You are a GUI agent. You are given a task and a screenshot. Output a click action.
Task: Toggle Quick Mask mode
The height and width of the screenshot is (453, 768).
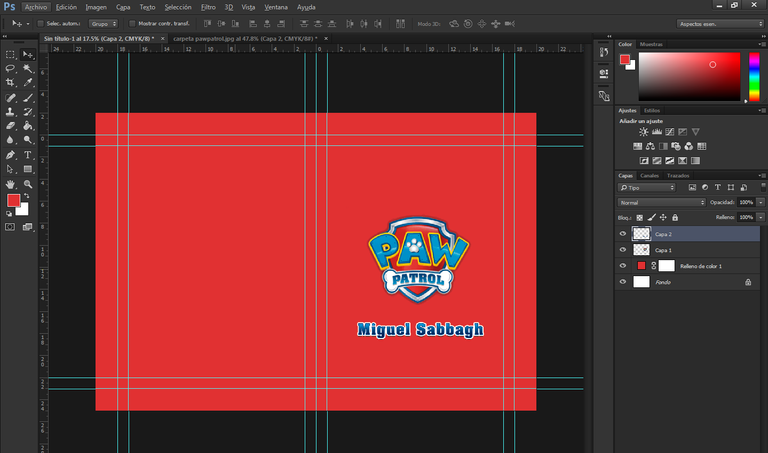[x=10, y=227]
